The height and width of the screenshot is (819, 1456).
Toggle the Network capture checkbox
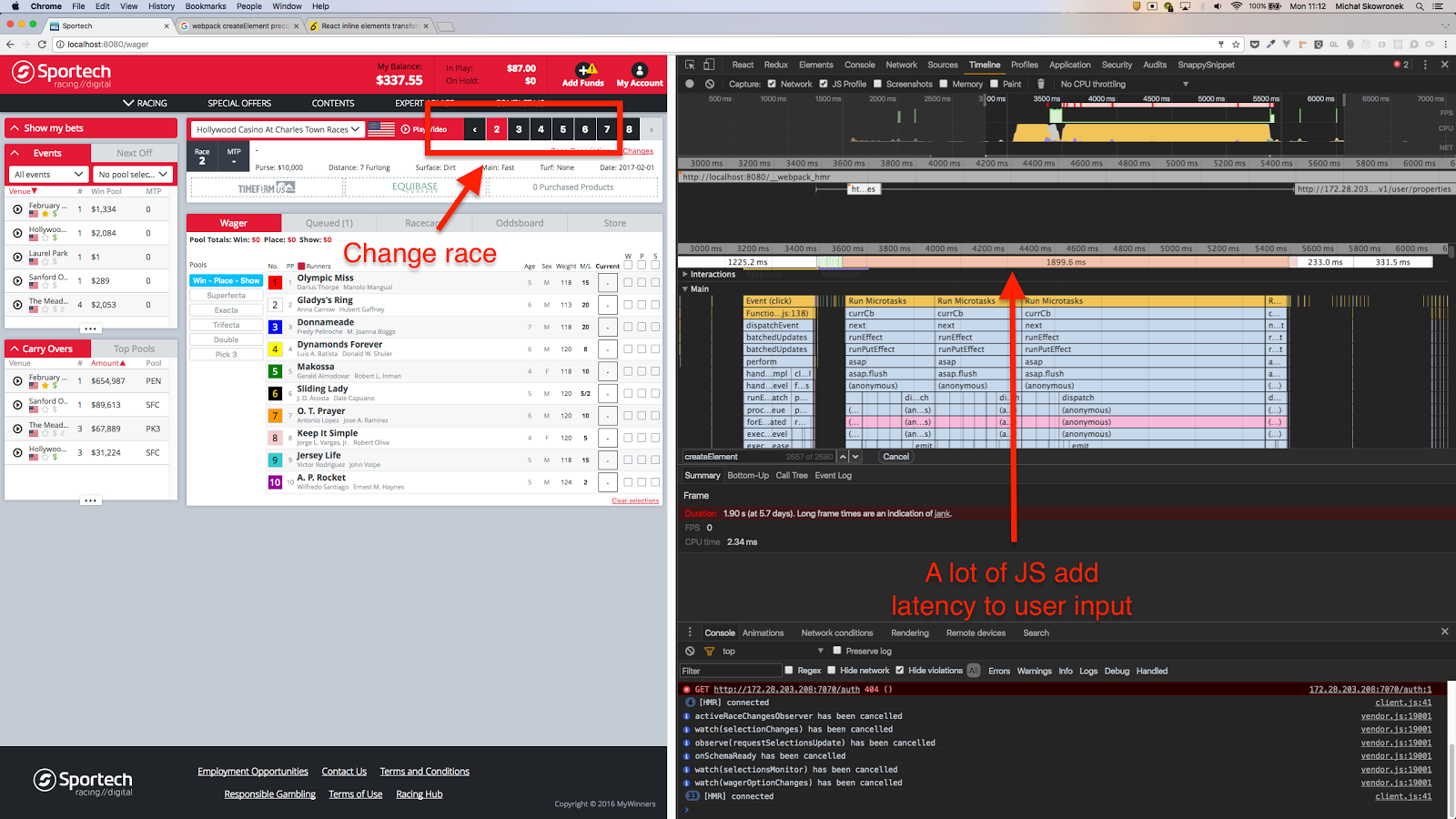point(772,84)
